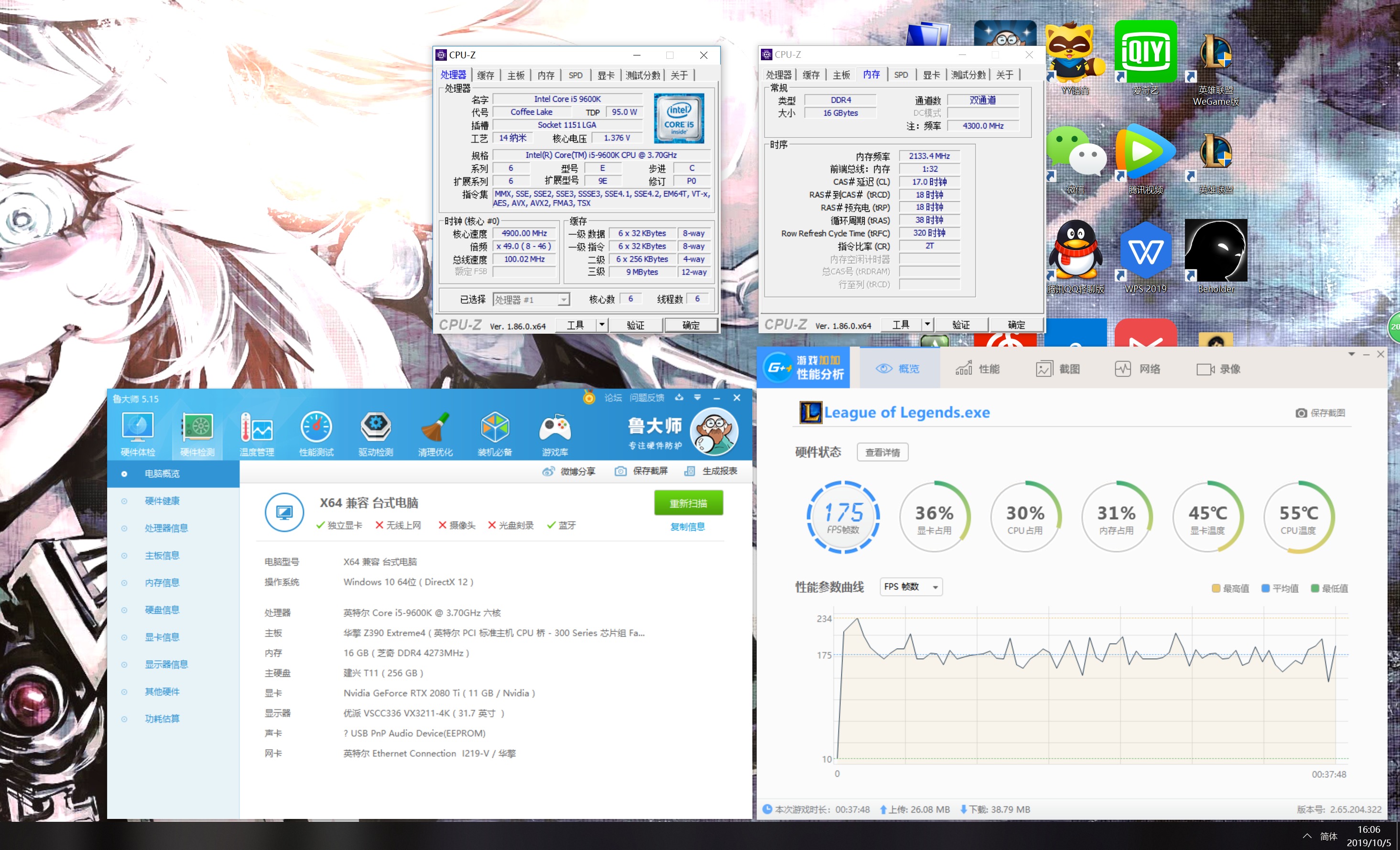The height and width of the screenshot is (850, 1400).
Task: Open 截图 tab in game analyzer
Action: pyautogui.click(x=1058, y=369)
